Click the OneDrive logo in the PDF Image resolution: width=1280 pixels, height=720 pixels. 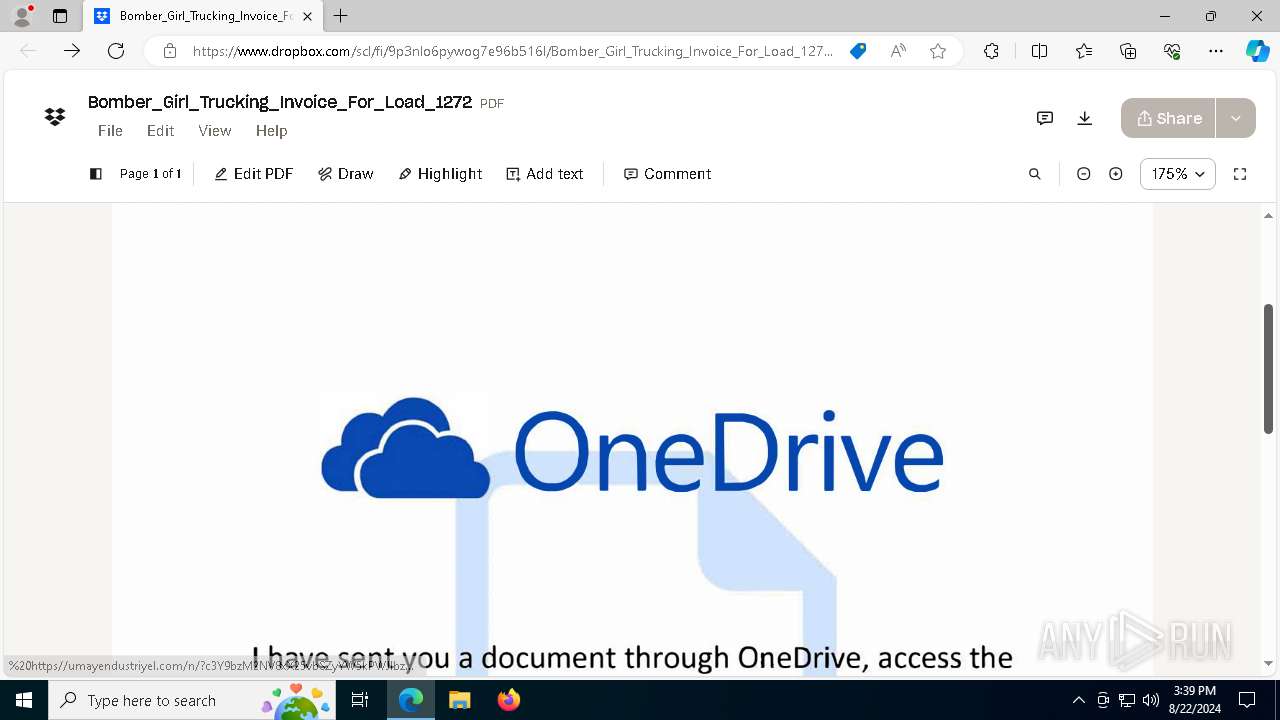(x=632, y=448)
